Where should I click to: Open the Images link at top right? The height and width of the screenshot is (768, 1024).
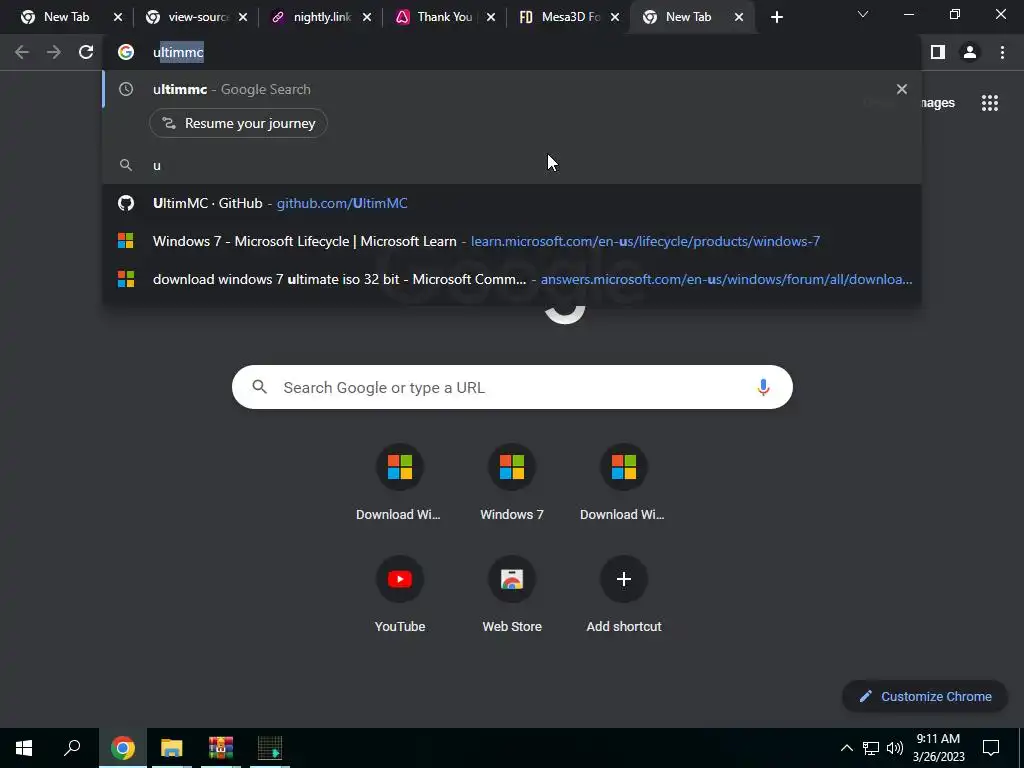(937, 103)
